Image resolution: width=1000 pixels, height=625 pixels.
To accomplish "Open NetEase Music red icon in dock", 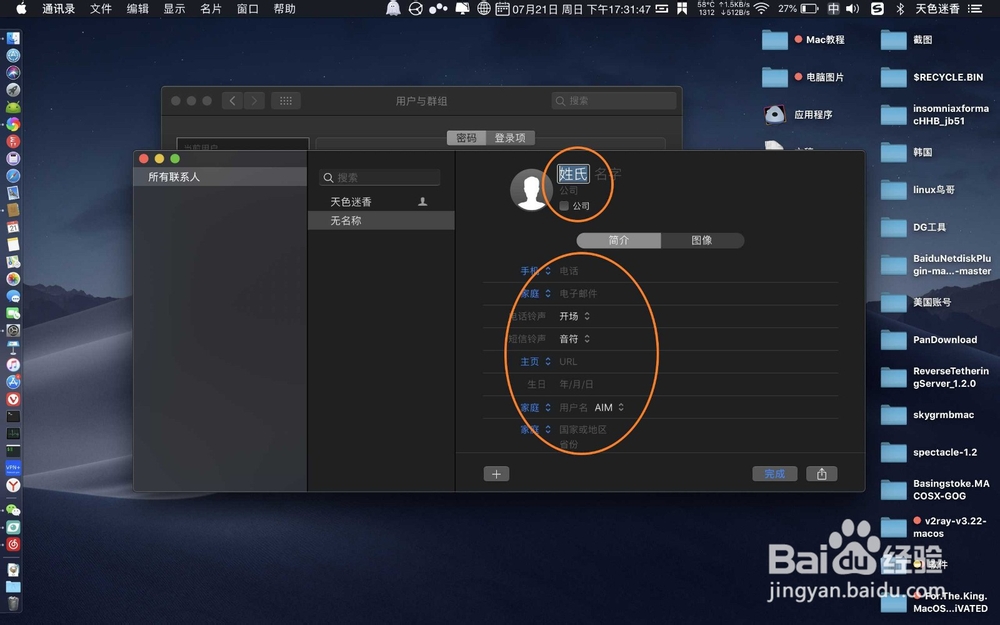I will [13, 545].
